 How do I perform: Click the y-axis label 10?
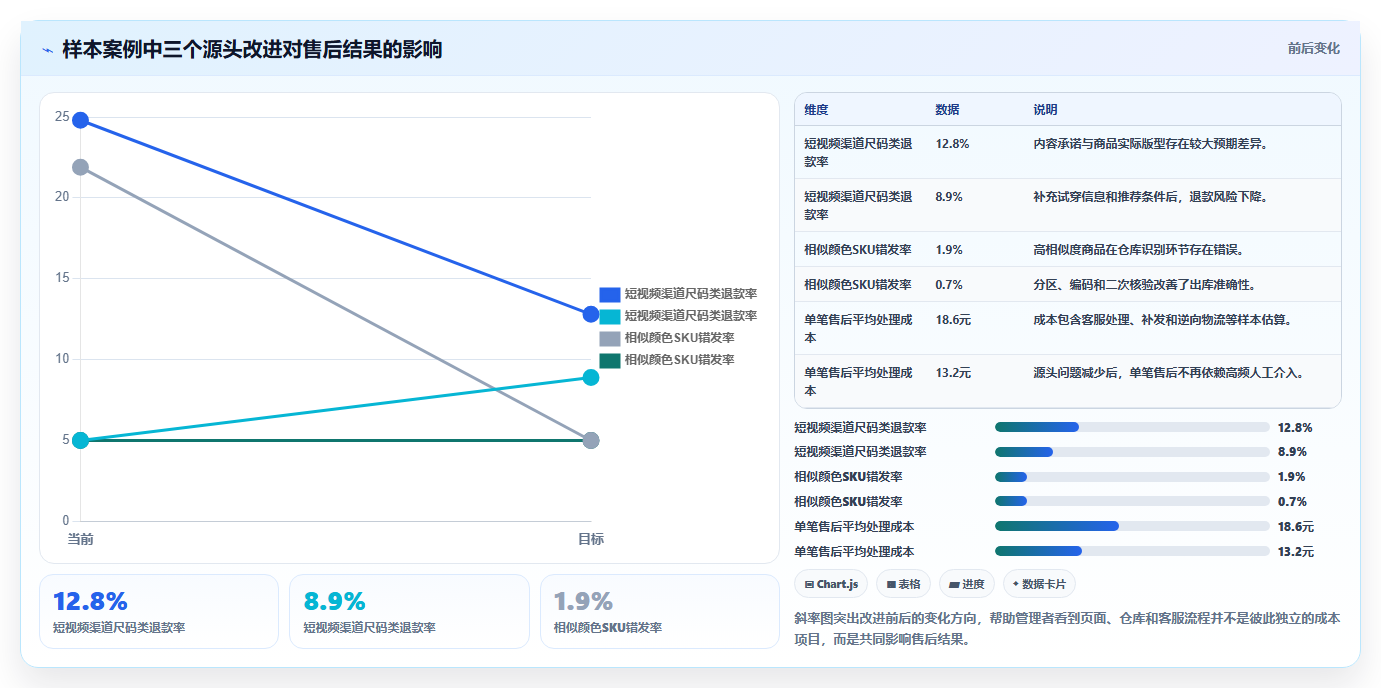[62, 359]
